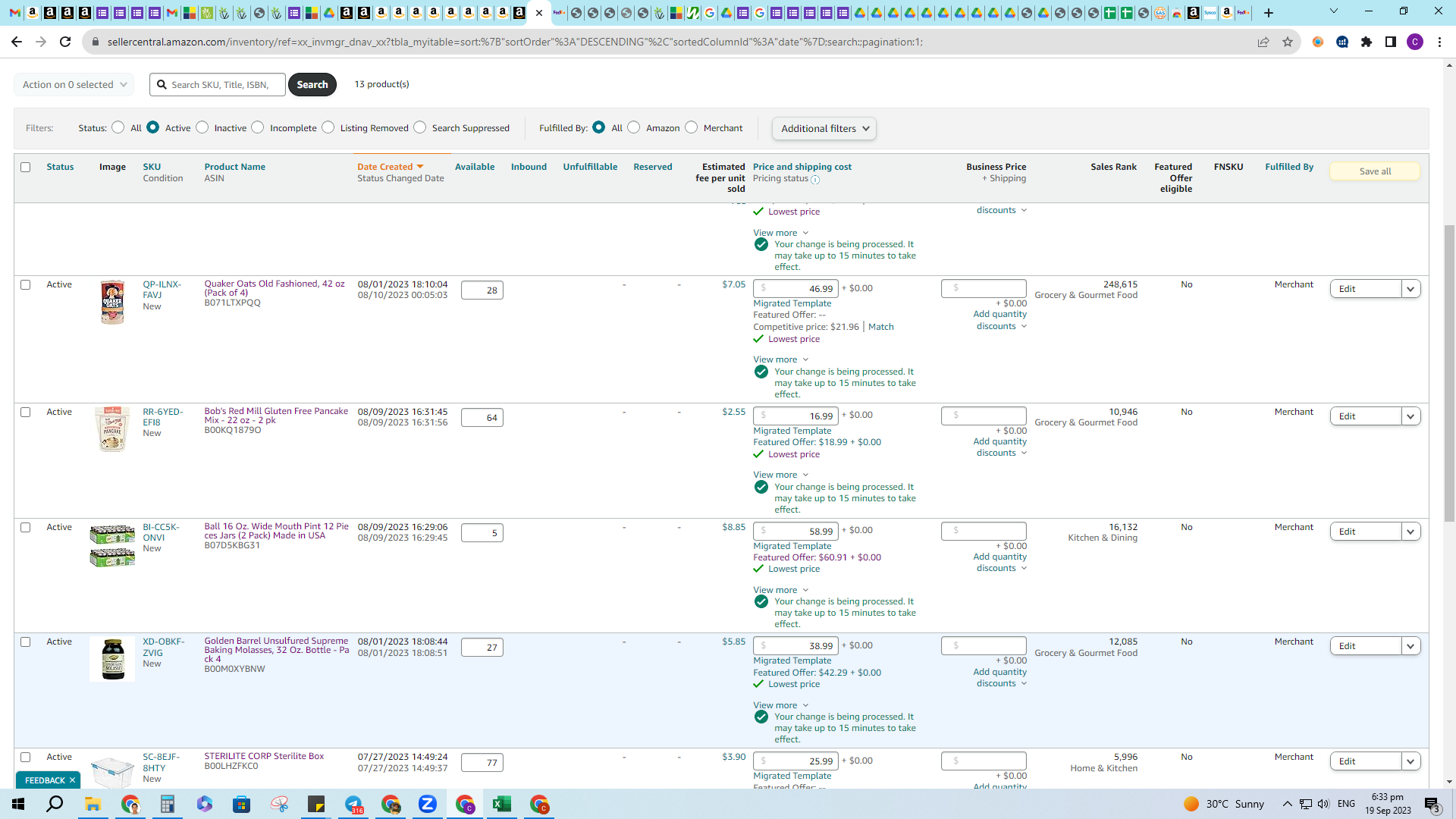Click the page vertical scrollbar
This screenshot has height=819, width=1456.
pos(1449,373)
